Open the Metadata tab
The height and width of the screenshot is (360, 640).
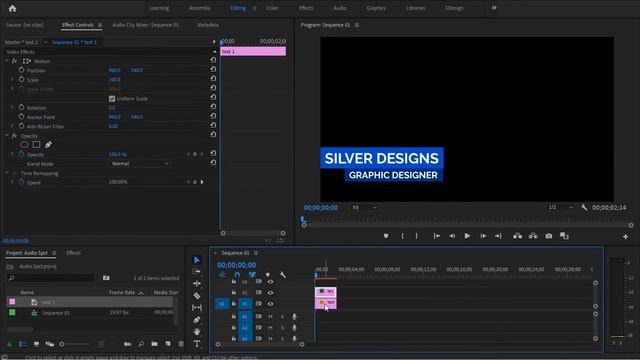(207, 25)
